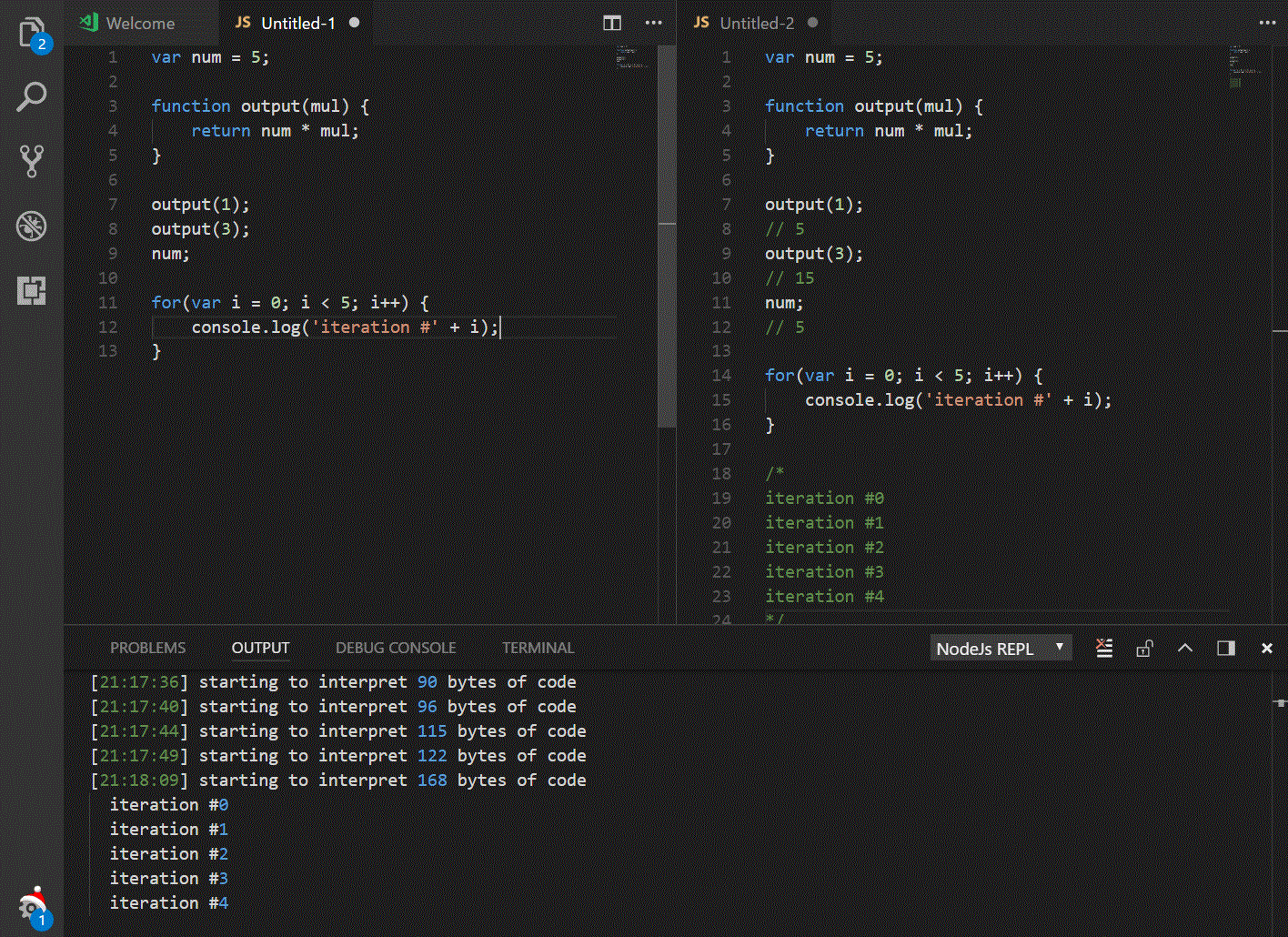Open the Explorer view in the activity bar
Viewport: 1288px width, 937px height.
(x=33, y=32)
